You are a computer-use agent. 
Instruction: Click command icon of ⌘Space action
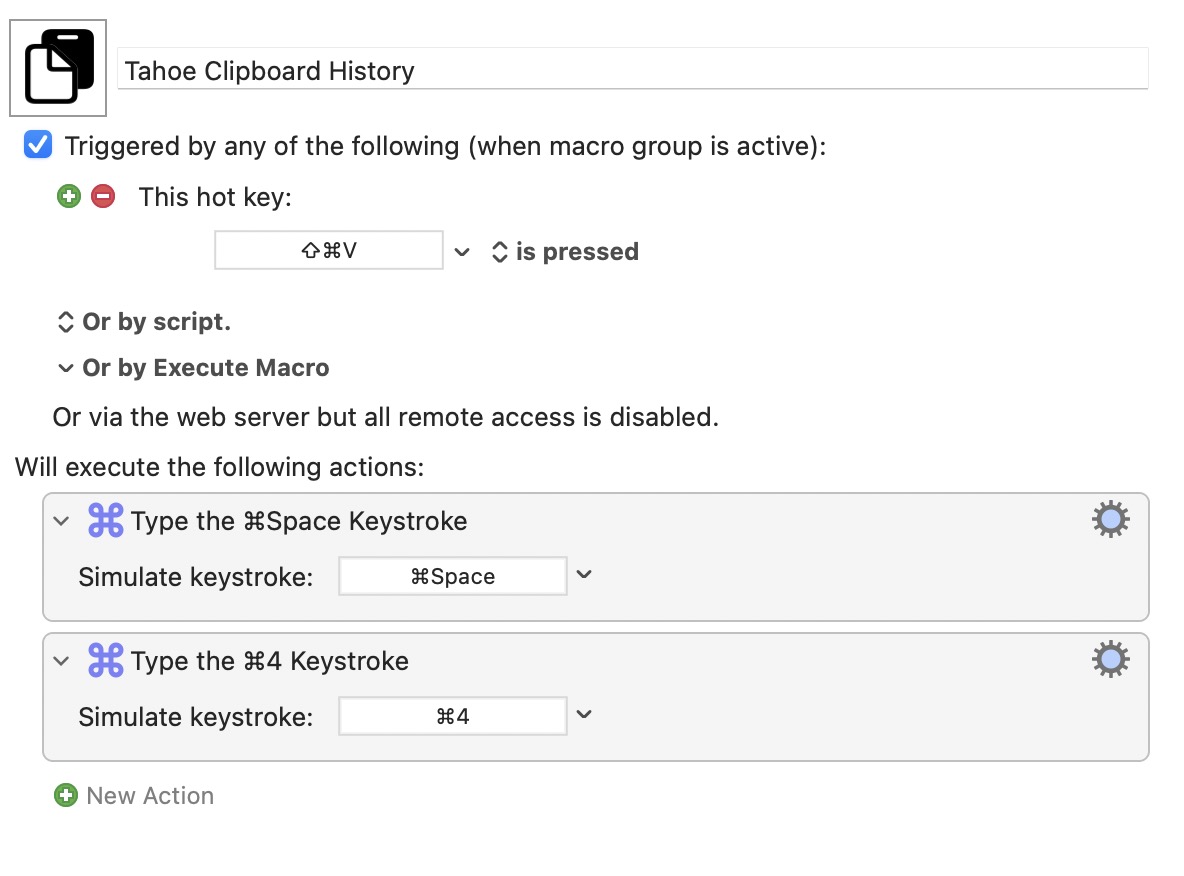click(105, 521)
